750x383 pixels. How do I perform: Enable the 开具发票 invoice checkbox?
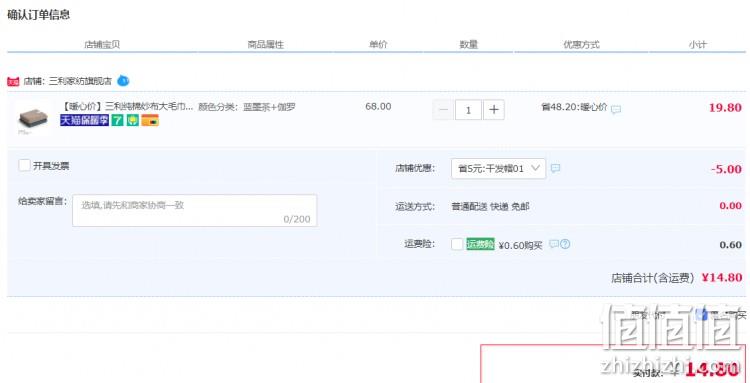pos(24,165)
